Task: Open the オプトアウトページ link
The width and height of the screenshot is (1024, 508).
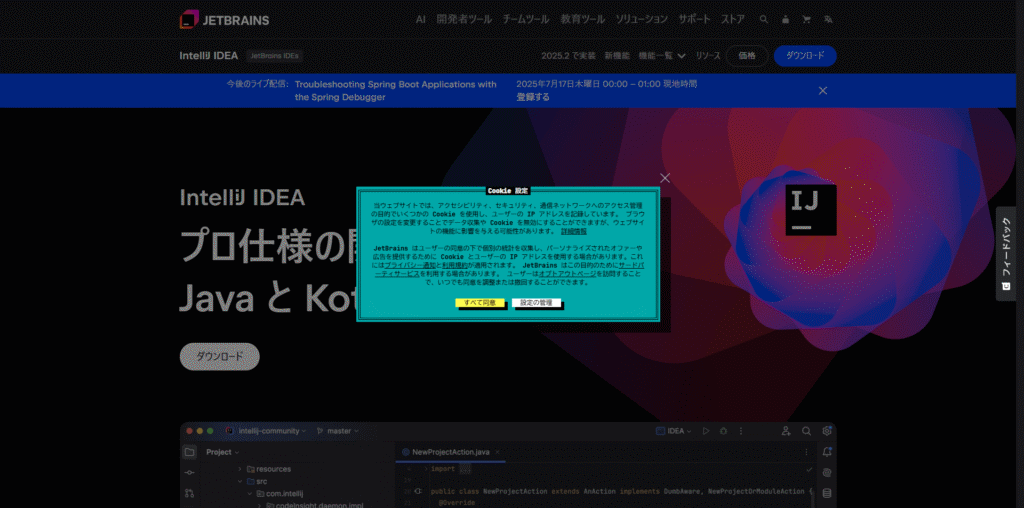Action: coord(567,274)
